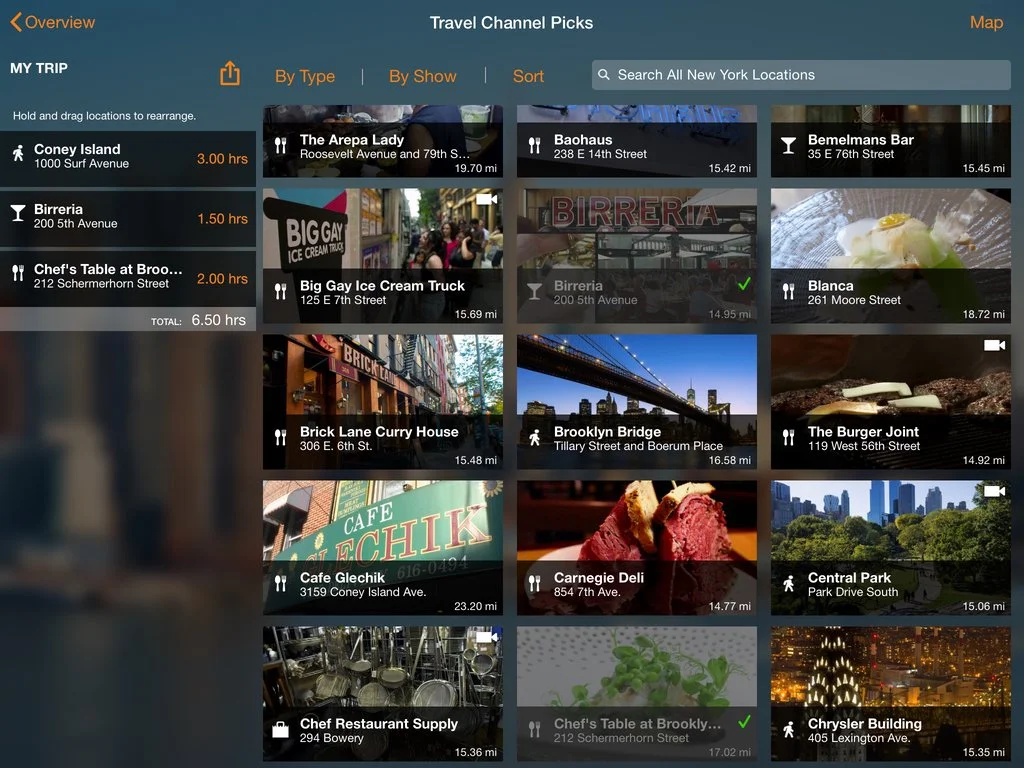Open the Baohaus card
This screenshot has width=1024, height=768.
(x=637, y=141)
